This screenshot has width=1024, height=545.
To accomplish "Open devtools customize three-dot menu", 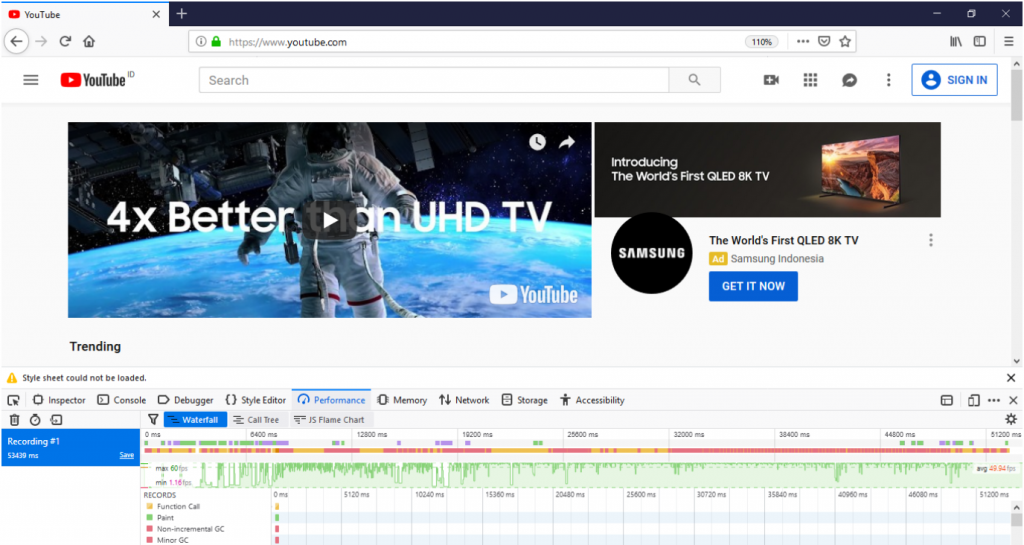I will [994, 400].
